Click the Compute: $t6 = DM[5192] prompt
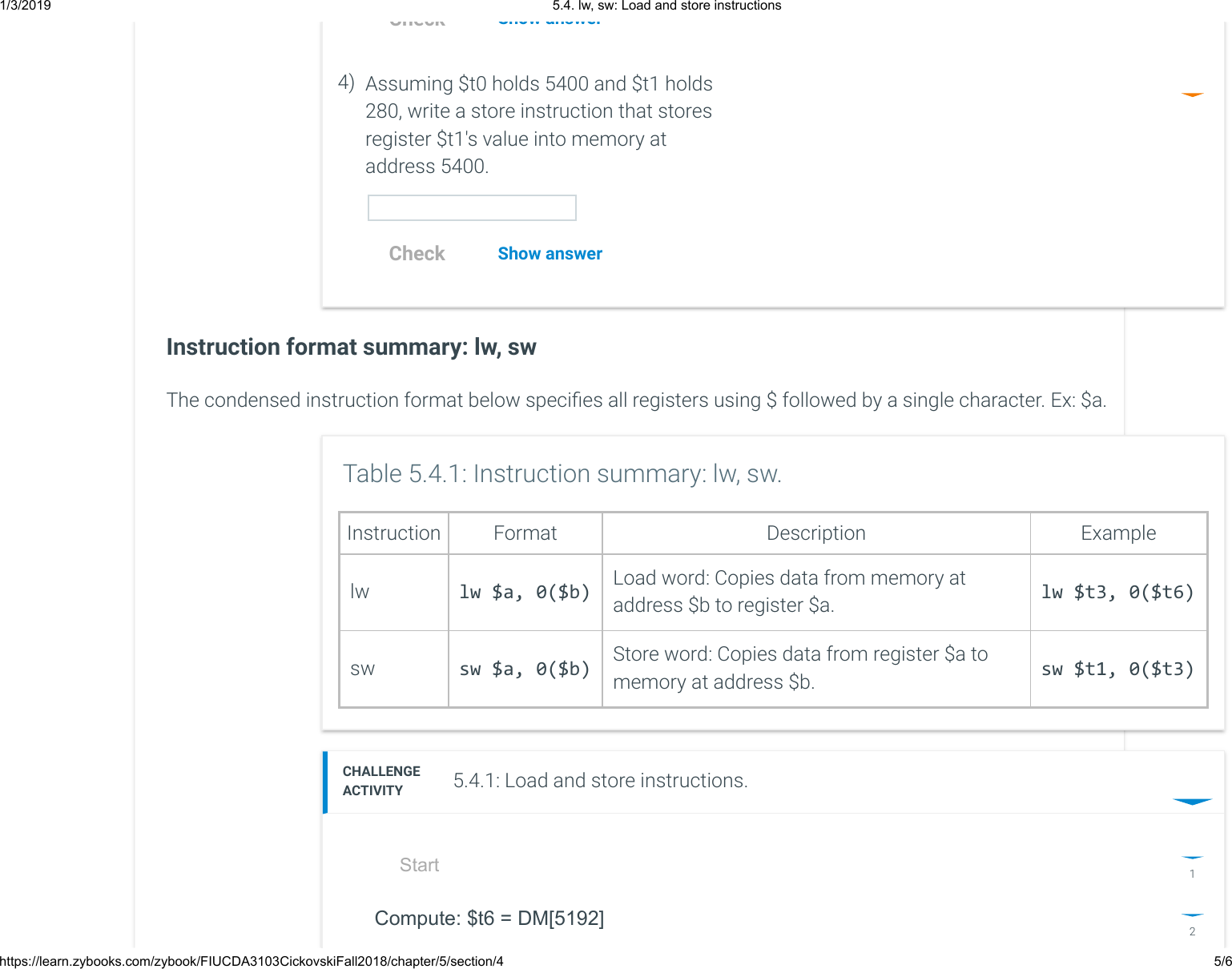Screen dimensions: 1232x969 (x=489, y=918)
